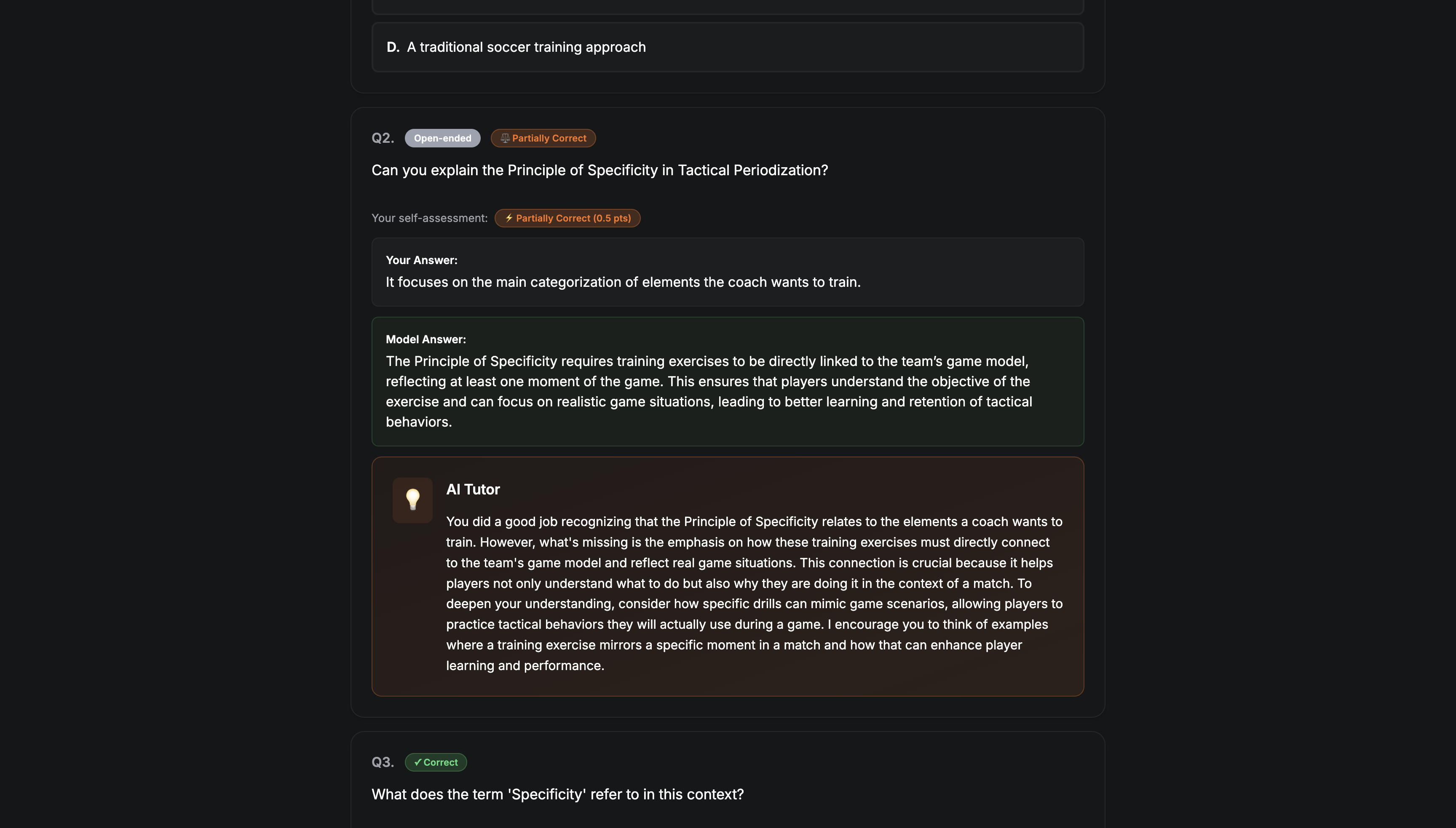This screenshot has width=1456, height=828.
Task: Click the AI Tutor lightbulb icon
Action: click(413, 500)
